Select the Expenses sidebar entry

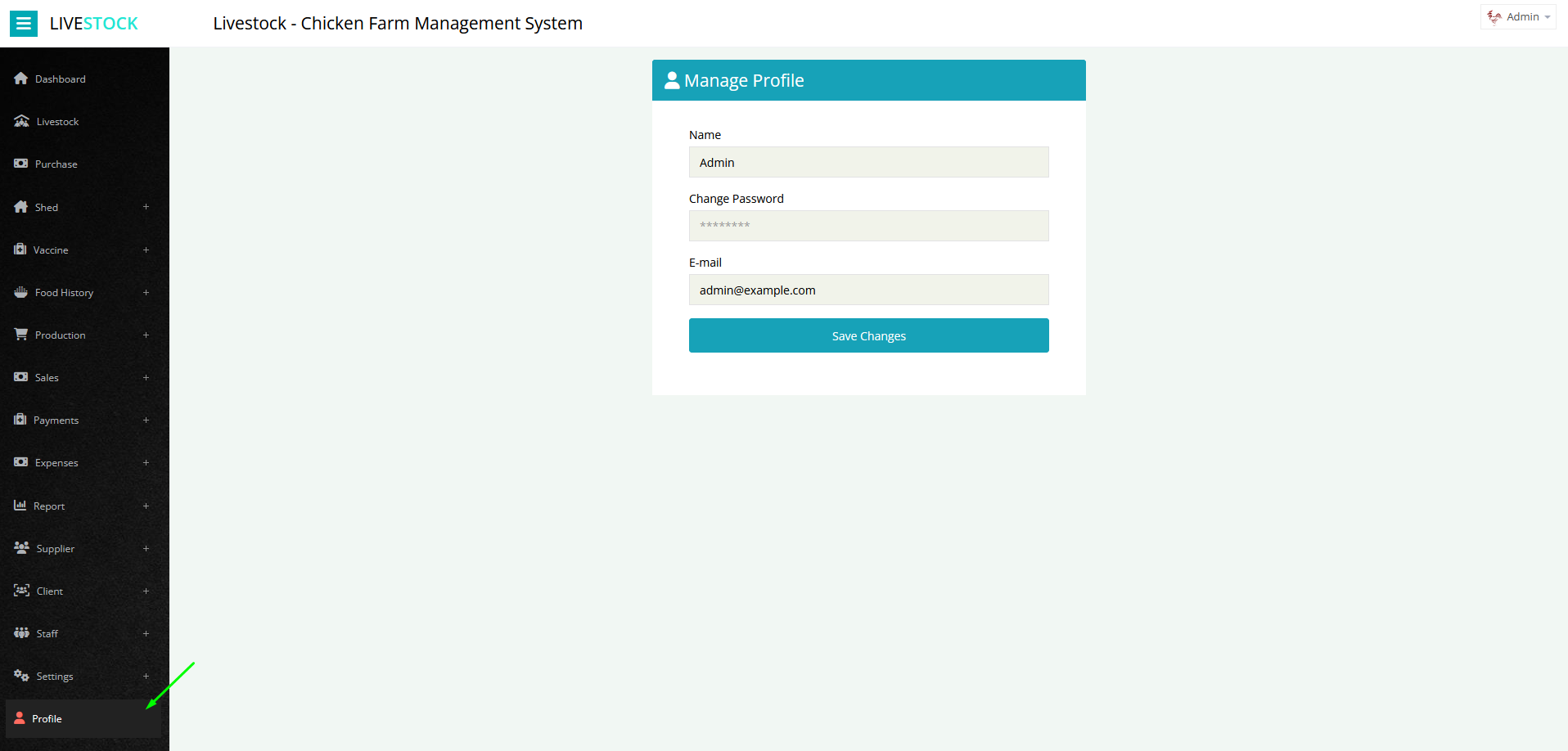[x=56, y=462]
